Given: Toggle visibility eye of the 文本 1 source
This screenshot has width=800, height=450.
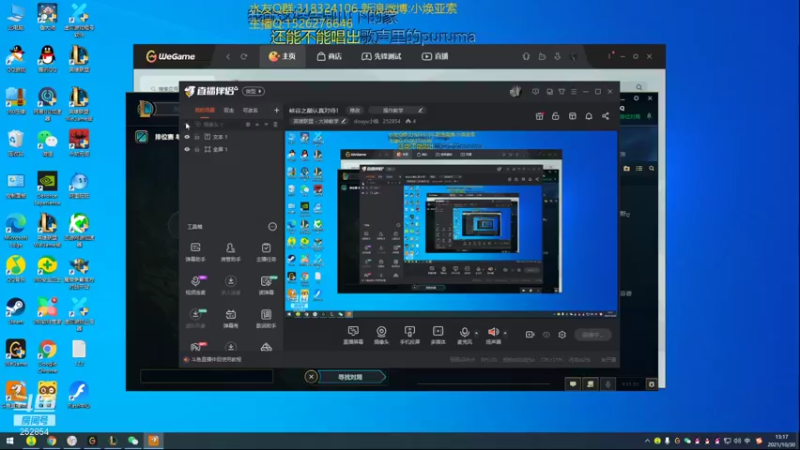Looking at the screenshot, I should 187,137.
